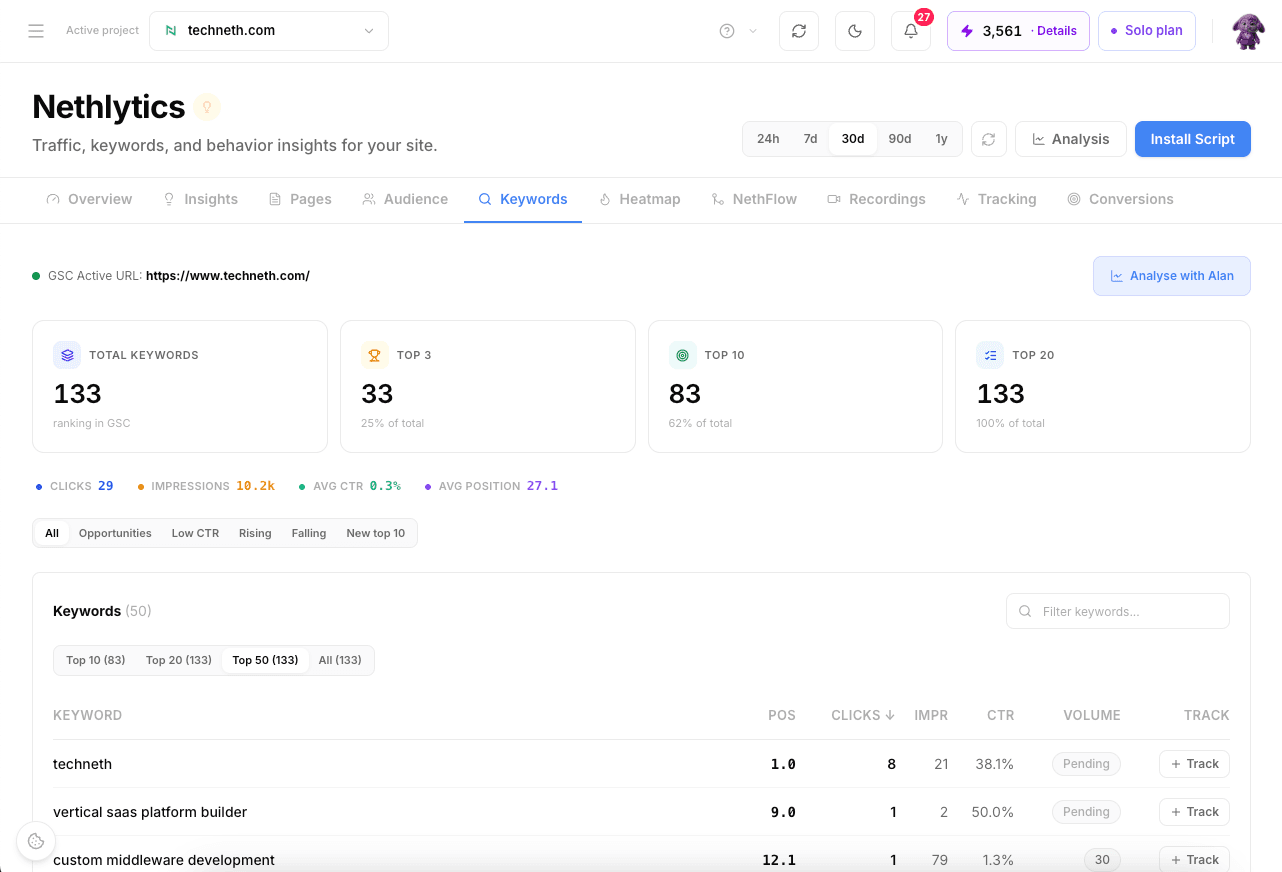Click the Top 3 trophy icon

click(x=375, y=355)
